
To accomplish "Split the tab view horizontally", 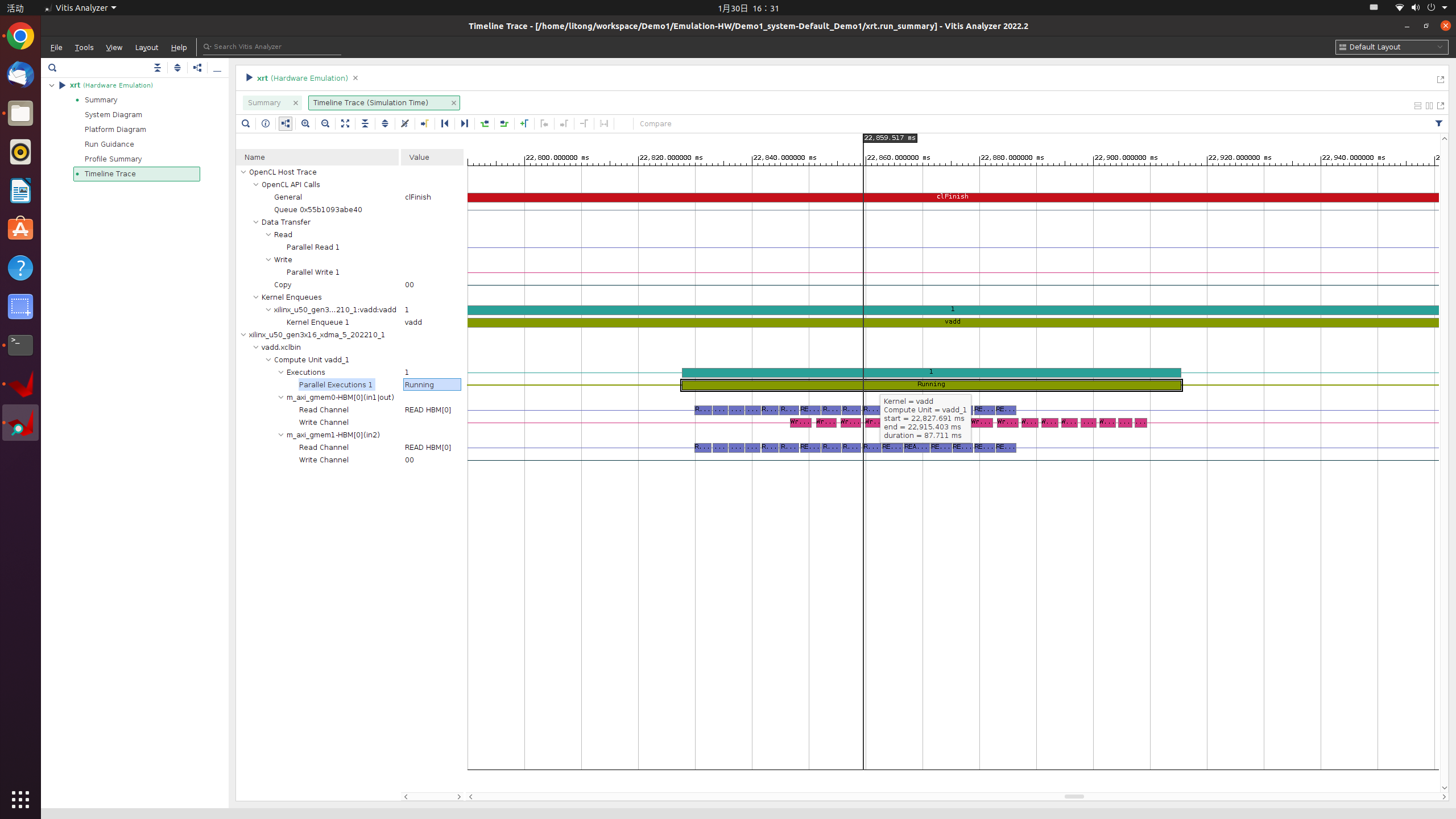I will 1418,106.
